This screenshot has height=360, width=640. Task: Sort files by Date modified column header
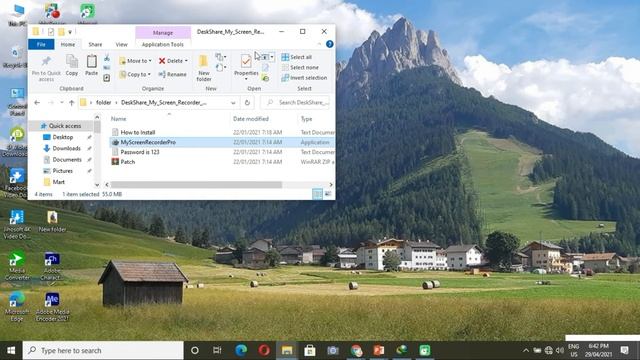click(251, 119)
